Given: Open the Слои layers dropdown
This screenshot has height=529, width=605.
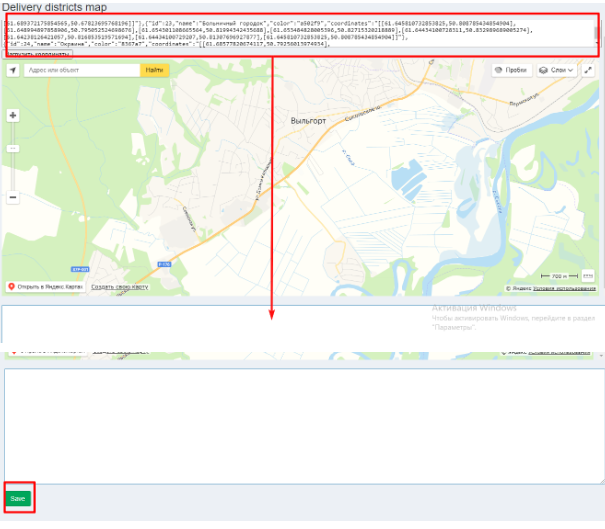Looking at the screenshot, I should 556,70.
